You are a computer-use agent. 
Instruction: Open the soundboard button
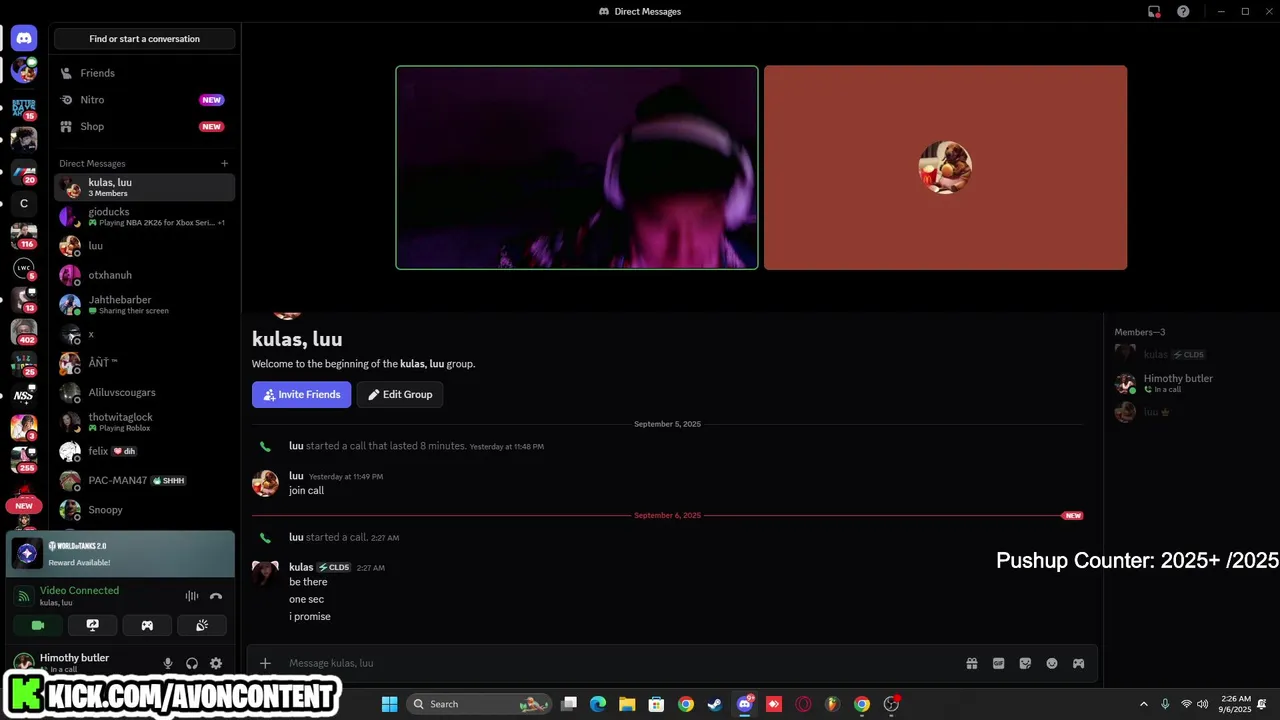[x=201, y=625]
